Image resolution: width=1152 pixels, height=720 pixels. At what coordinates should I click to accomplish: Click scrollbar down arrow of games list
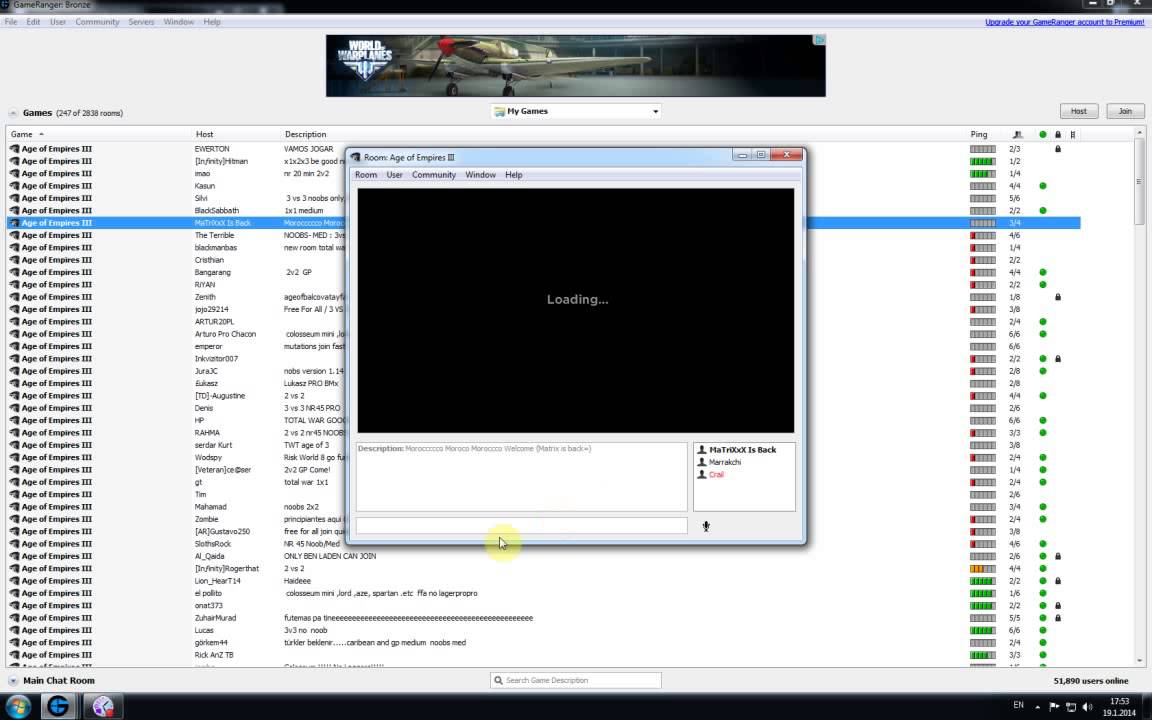coord(1140,660)
